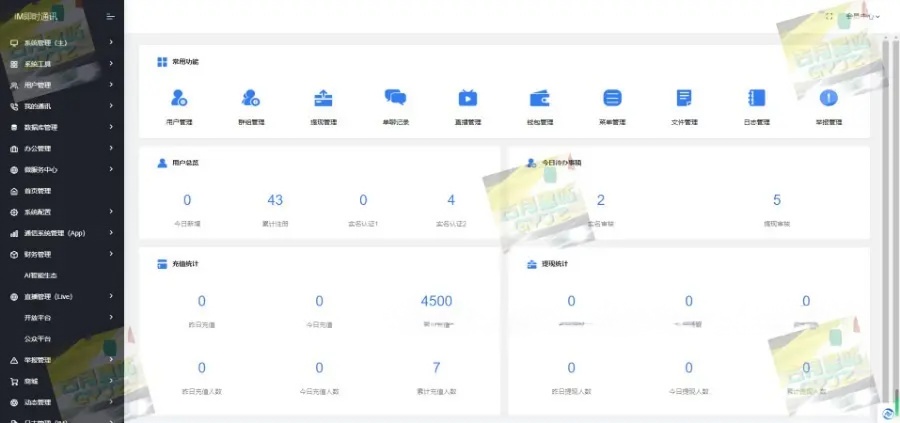The height and width of the screenshot is (423, 900).
Task: Open the 文件管理 file icon
Action: point(684,98)
